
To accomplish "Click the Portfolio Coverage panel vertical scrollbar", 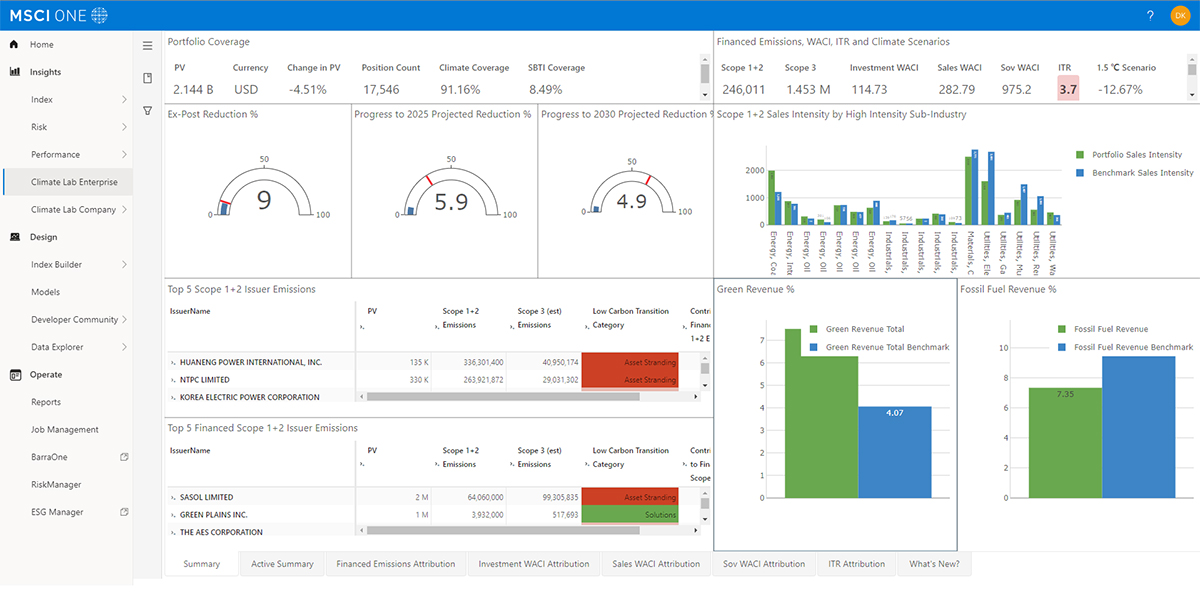I will click(706, 78).
